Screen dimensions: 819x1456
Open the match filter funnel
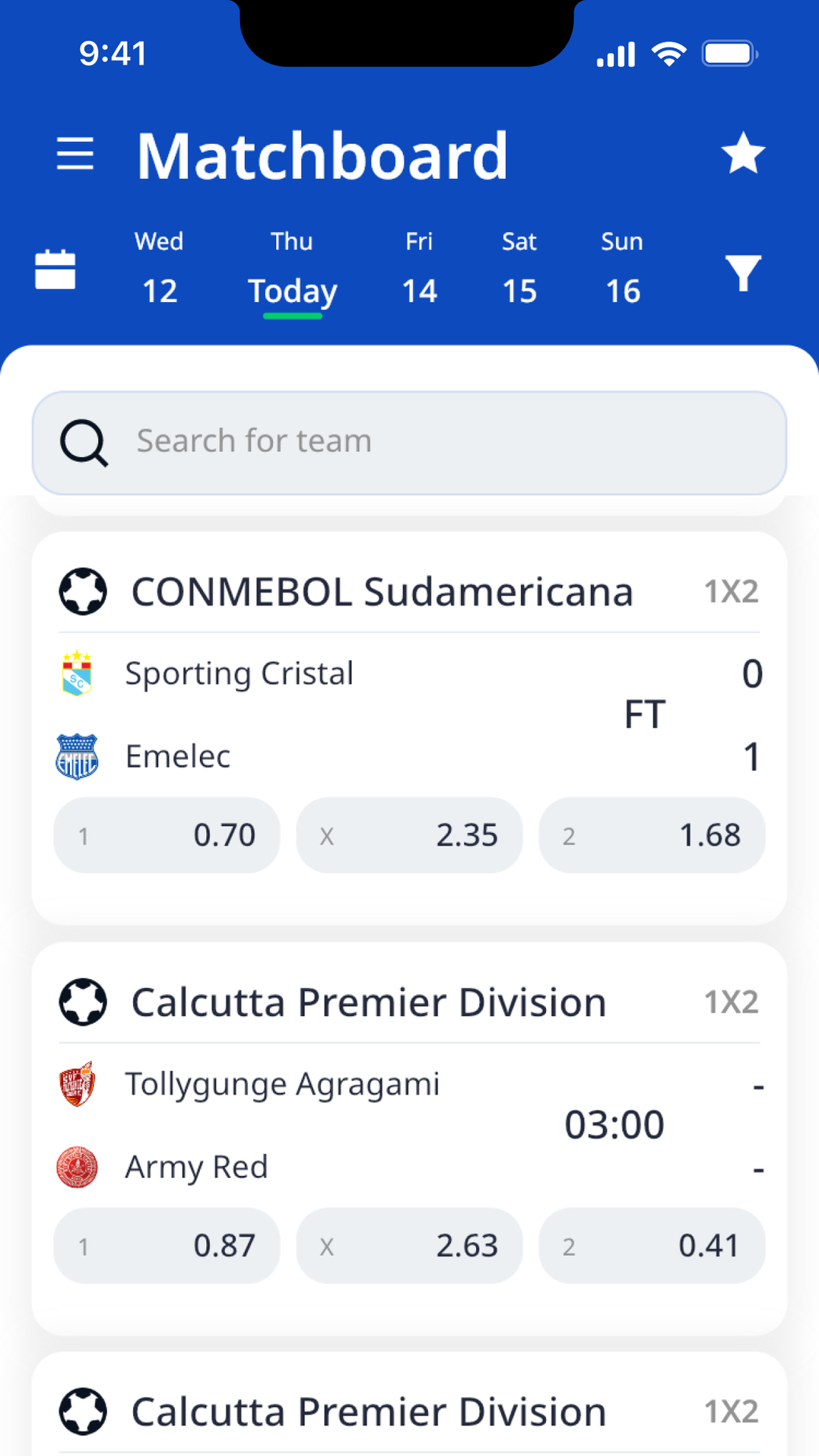(x=743, y=273)
